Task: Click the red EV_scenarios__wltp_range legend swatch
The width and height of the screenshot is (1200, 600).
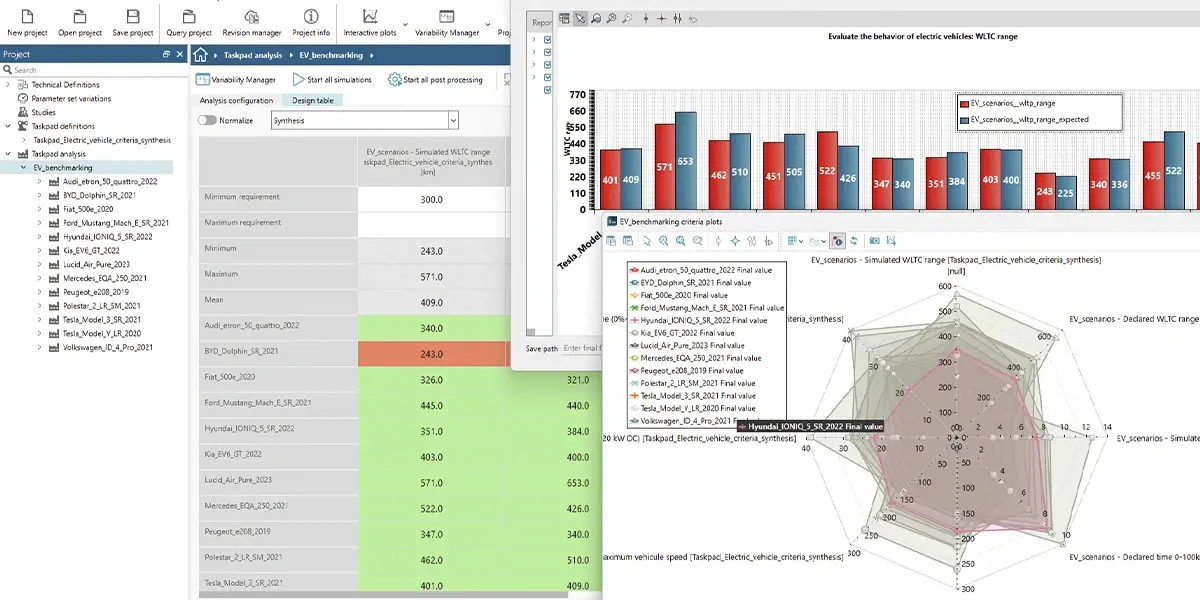Action: point(964,103)
